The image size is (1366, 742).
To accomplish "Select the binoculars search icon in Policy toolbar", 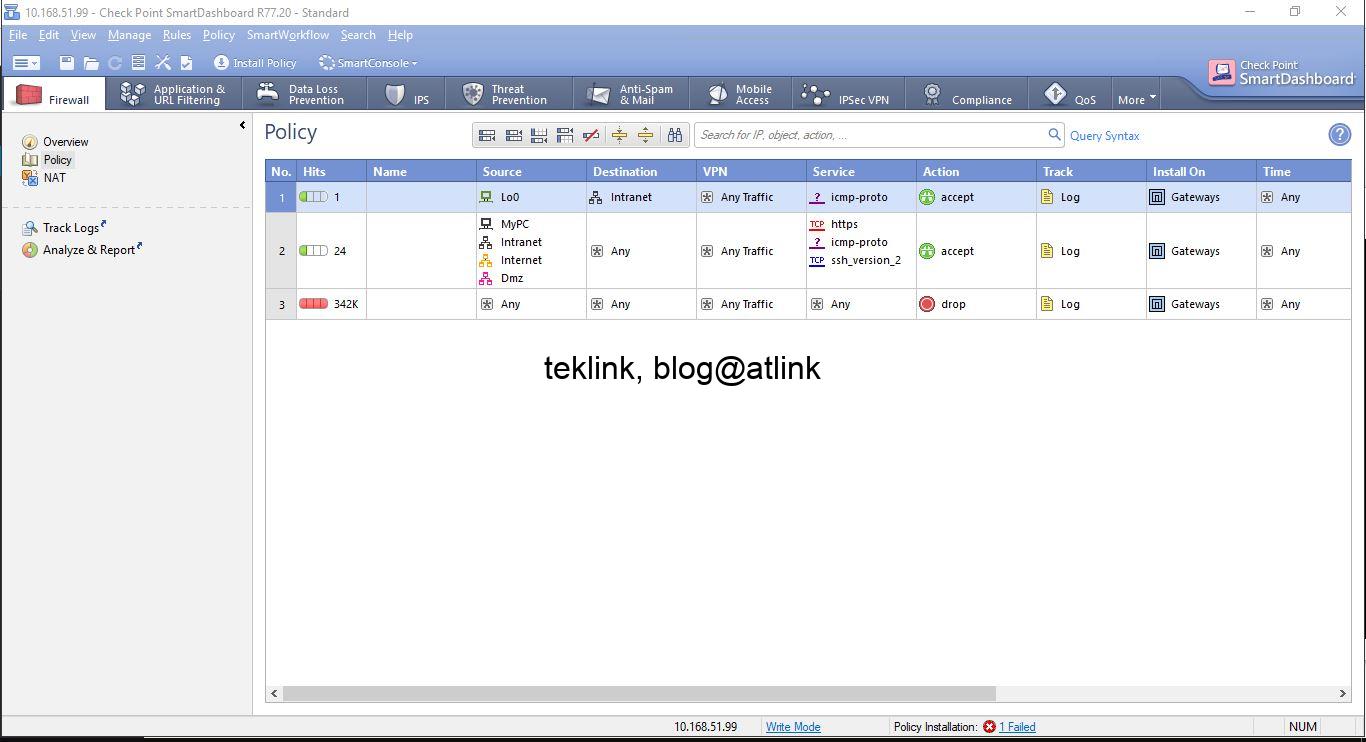I will [675, 134].
